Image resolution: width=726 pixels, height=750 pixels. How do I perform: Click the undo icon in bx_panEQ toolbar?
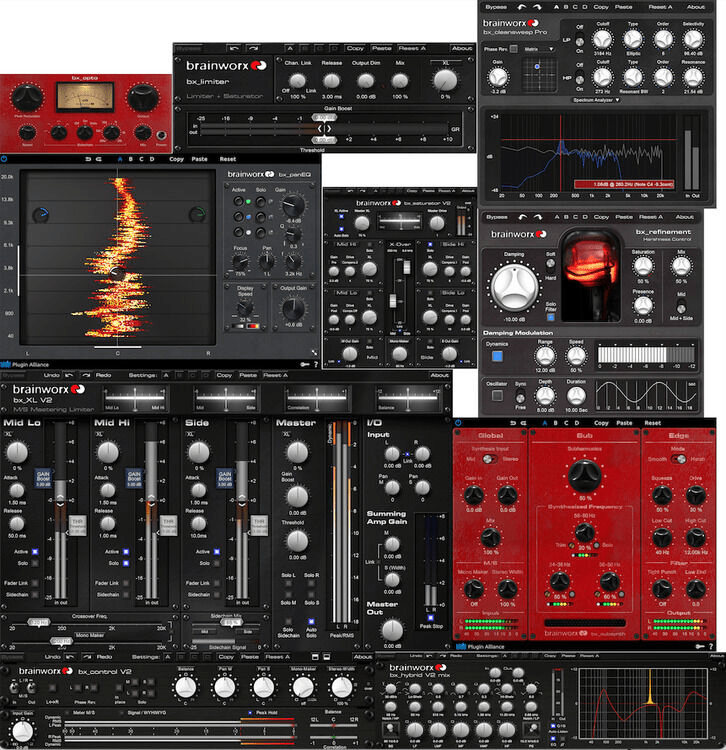88,159
